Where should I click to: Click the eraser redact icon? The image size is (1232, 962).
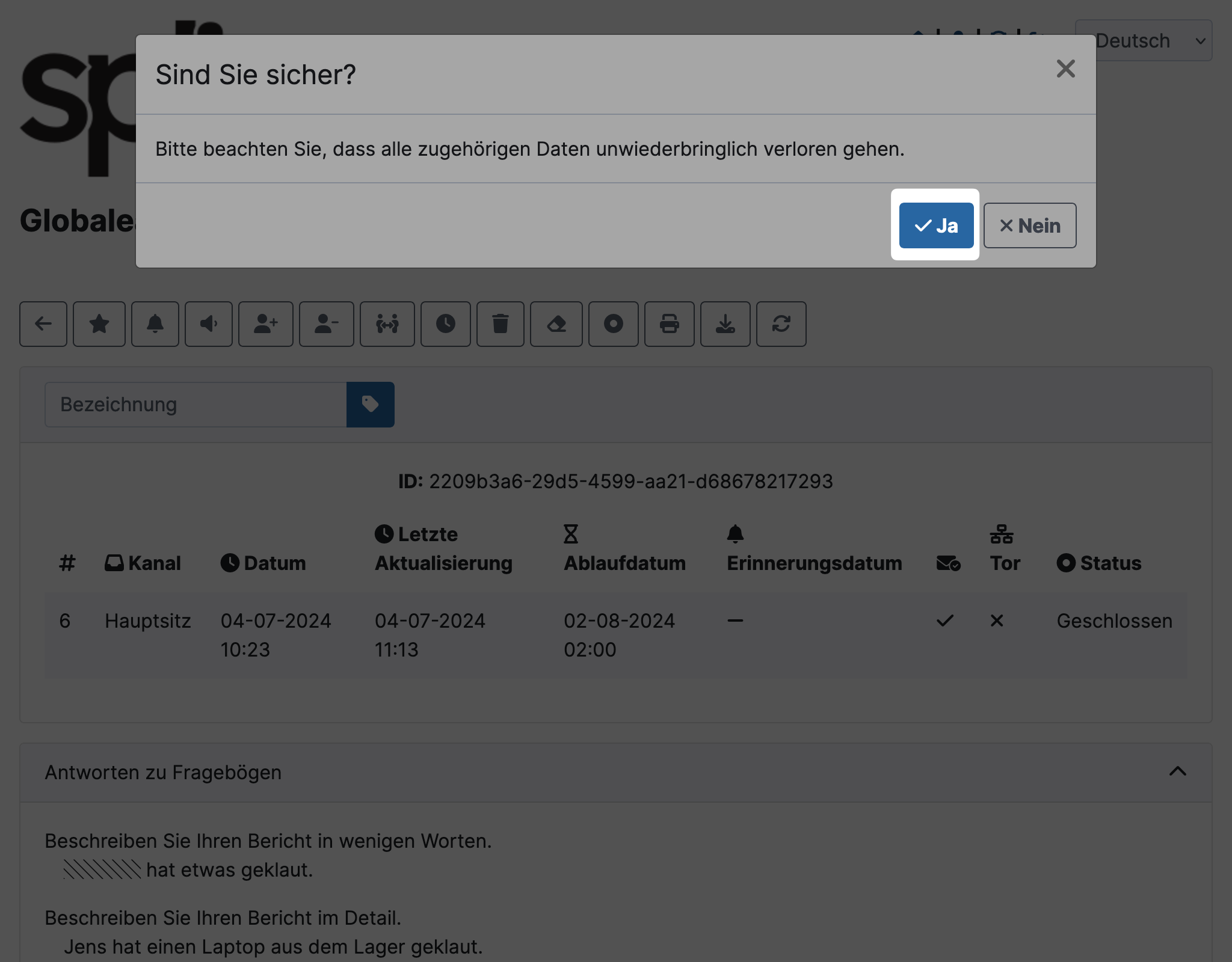tap(556, 324)
